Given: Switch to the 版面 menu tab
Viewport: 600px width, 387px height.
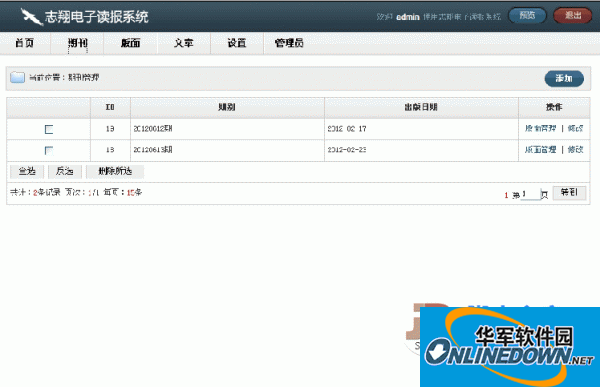Looking at the screenshot, I should pos(130,43).
